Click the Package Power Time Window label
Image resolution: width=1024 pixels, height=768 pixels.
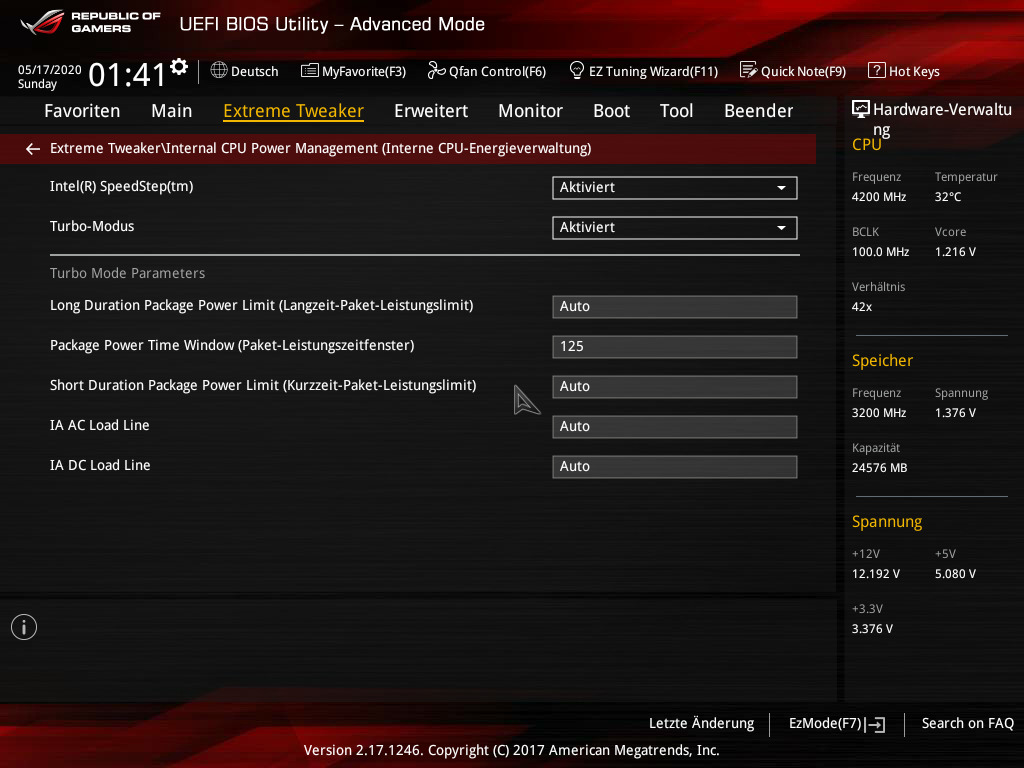point(232,345)
